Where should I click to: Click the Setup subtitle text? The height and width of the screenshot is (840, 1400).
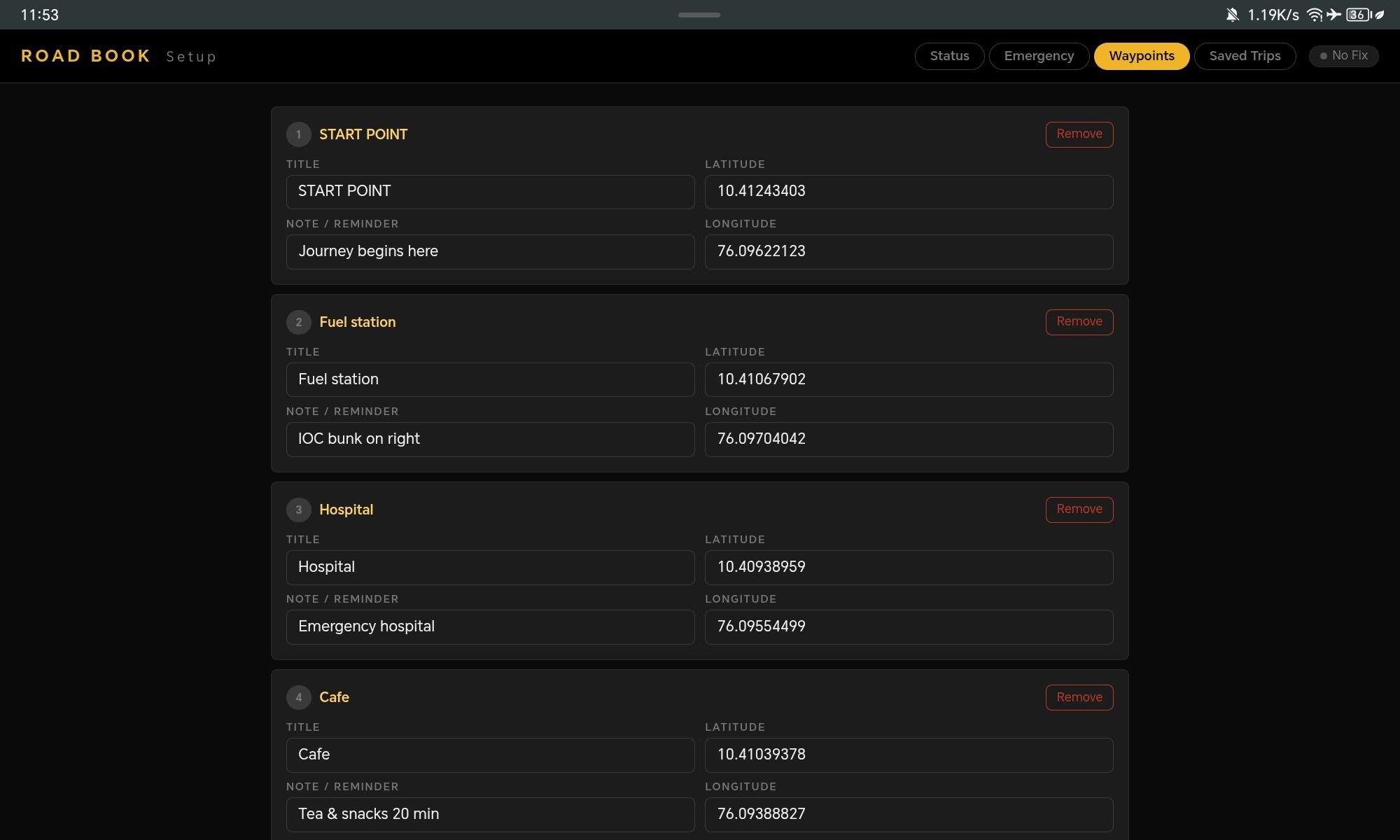pyautogui.click(x=191, y=57)
